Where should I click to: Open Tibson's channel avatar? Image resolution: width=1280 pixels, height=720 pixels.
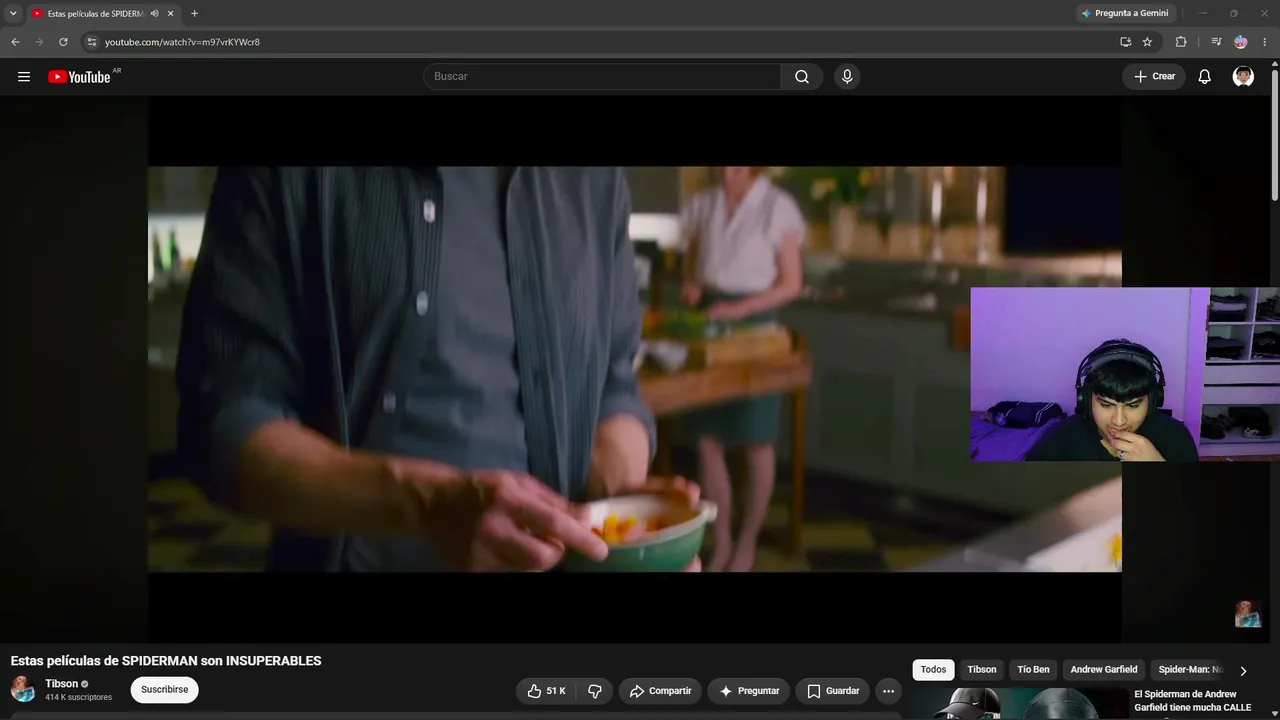coord(23,689)
